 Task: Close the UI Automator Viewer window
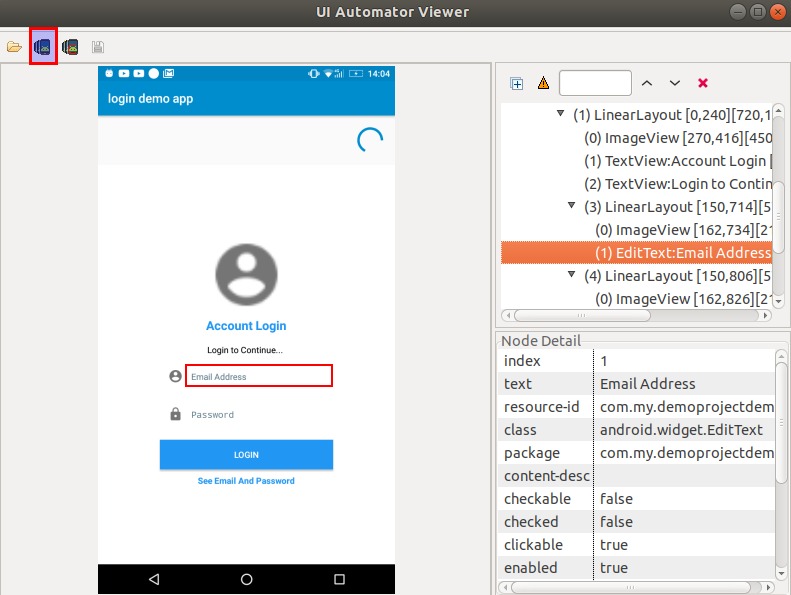[x=778, y=12]
